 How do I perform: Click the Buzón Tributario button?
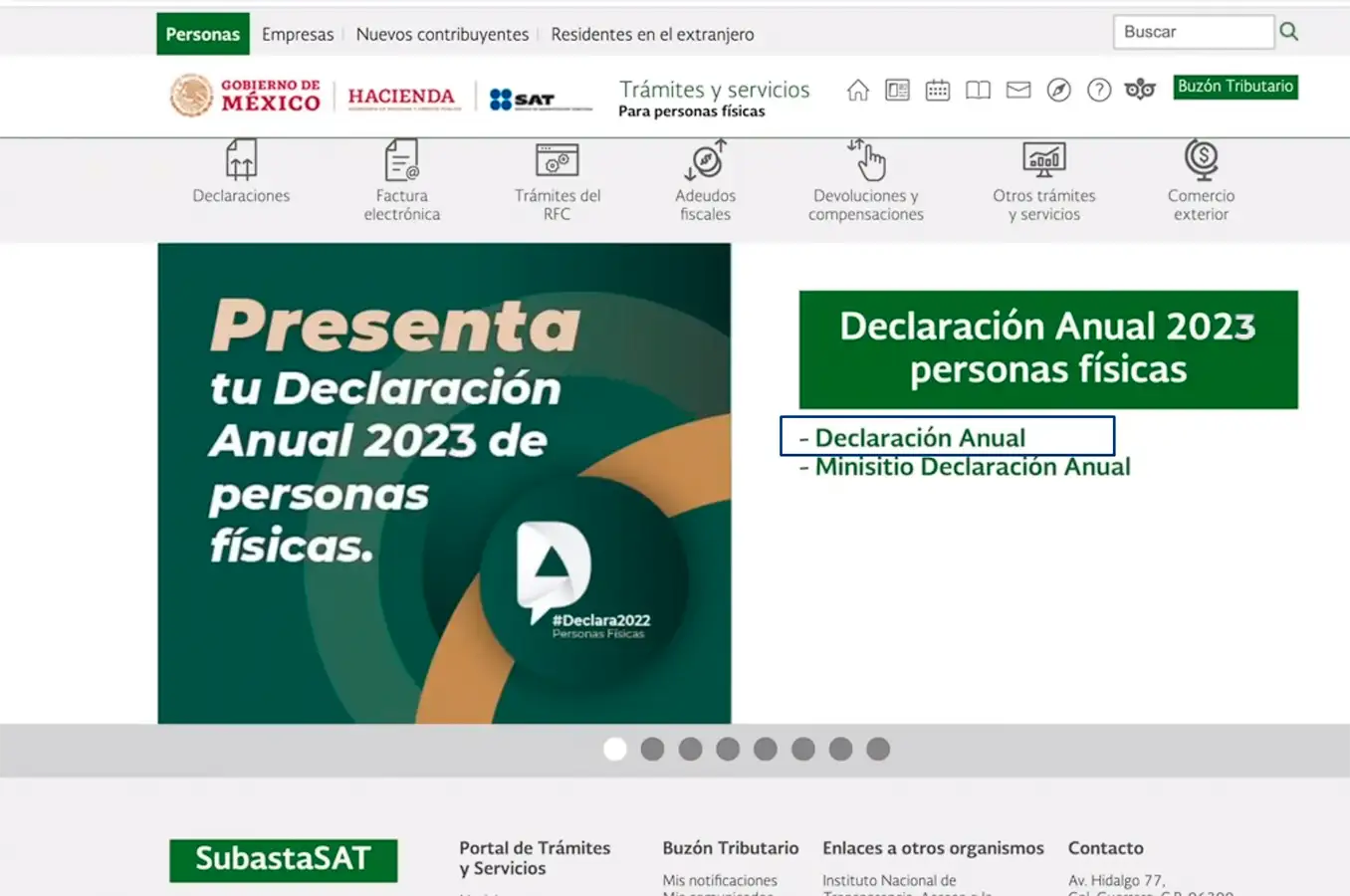(1235, 87)
